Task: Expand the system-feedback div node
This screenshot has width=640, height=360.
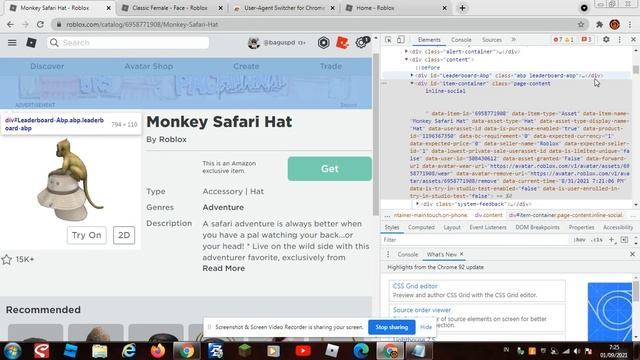Action: tap(417, 204)
